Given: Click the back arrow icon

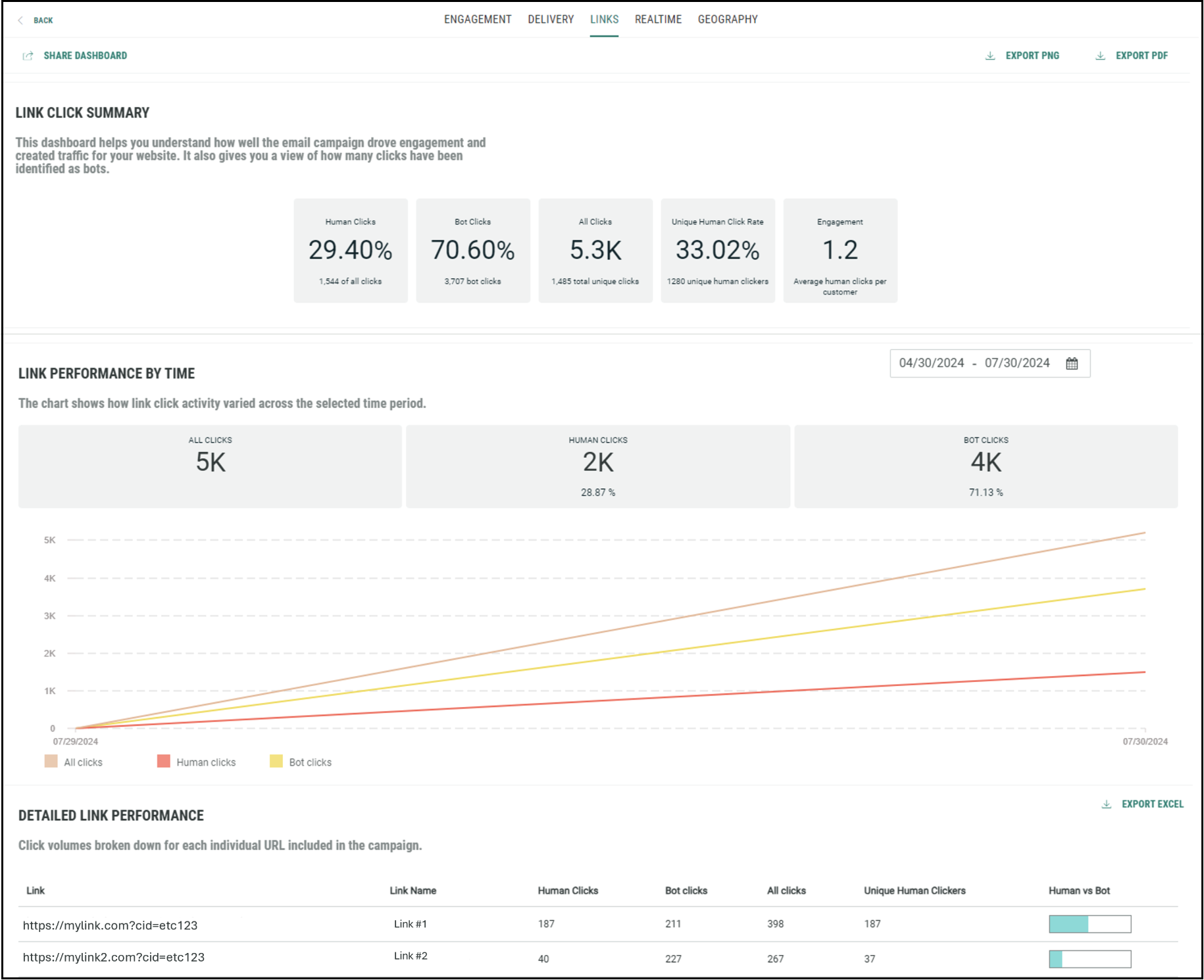Looking at the screenshot, I should click(20, 20).
